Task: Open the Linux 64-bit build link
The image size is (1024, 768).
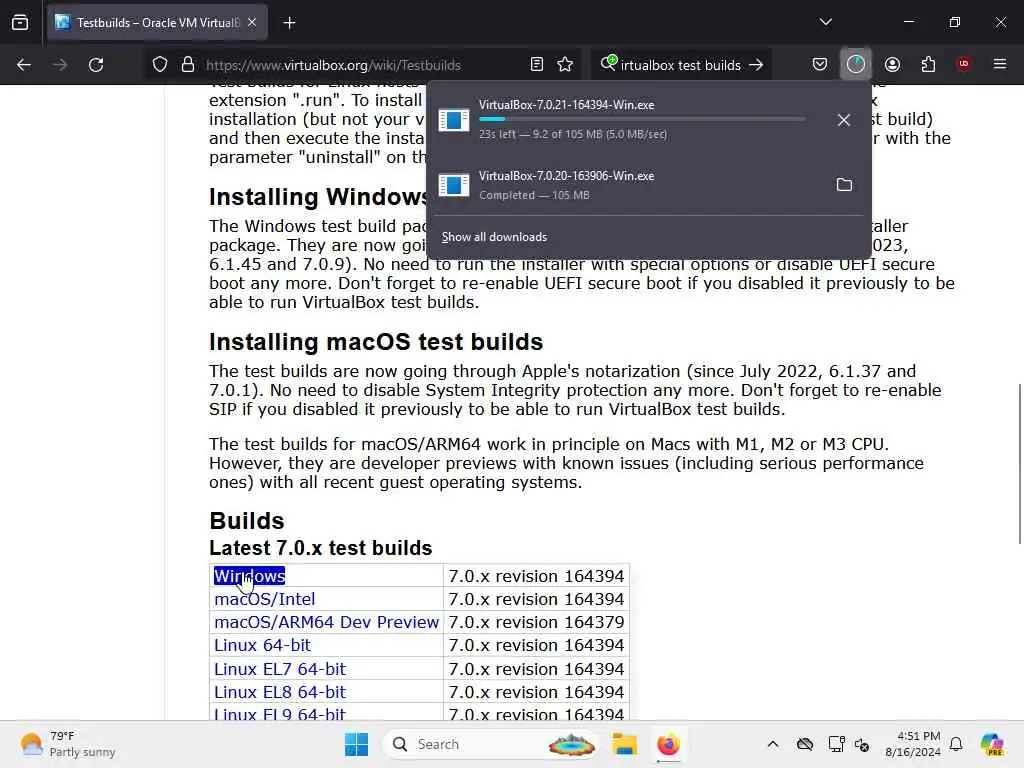Action: point(263,645)
